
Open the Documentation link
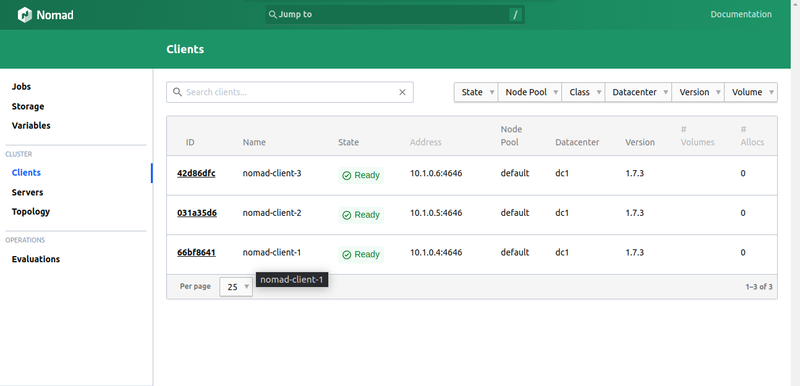click(x=741, y=14)
